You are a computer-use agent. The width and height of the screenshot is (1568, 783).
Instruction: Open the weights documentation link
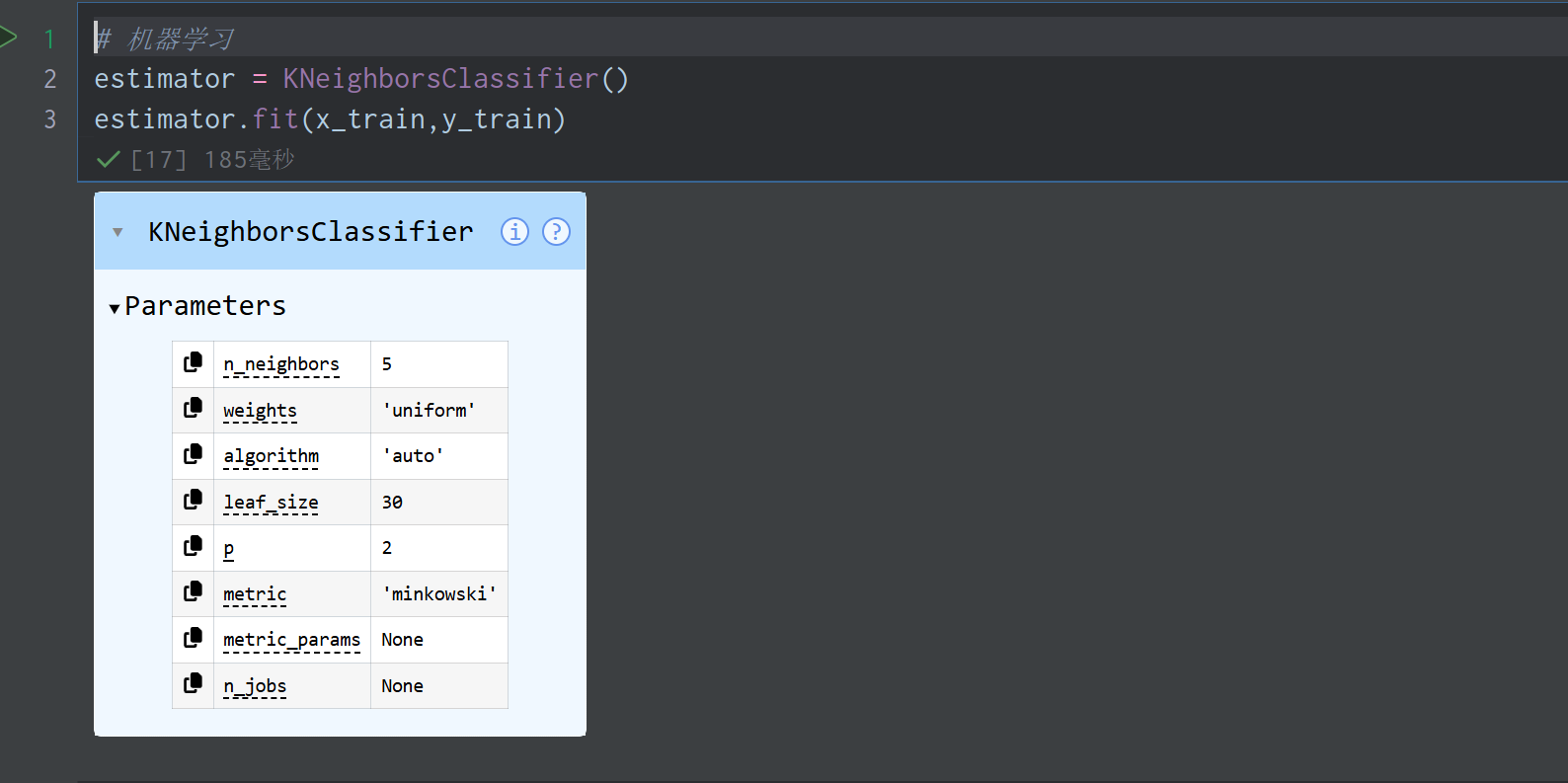coord(260,411)
